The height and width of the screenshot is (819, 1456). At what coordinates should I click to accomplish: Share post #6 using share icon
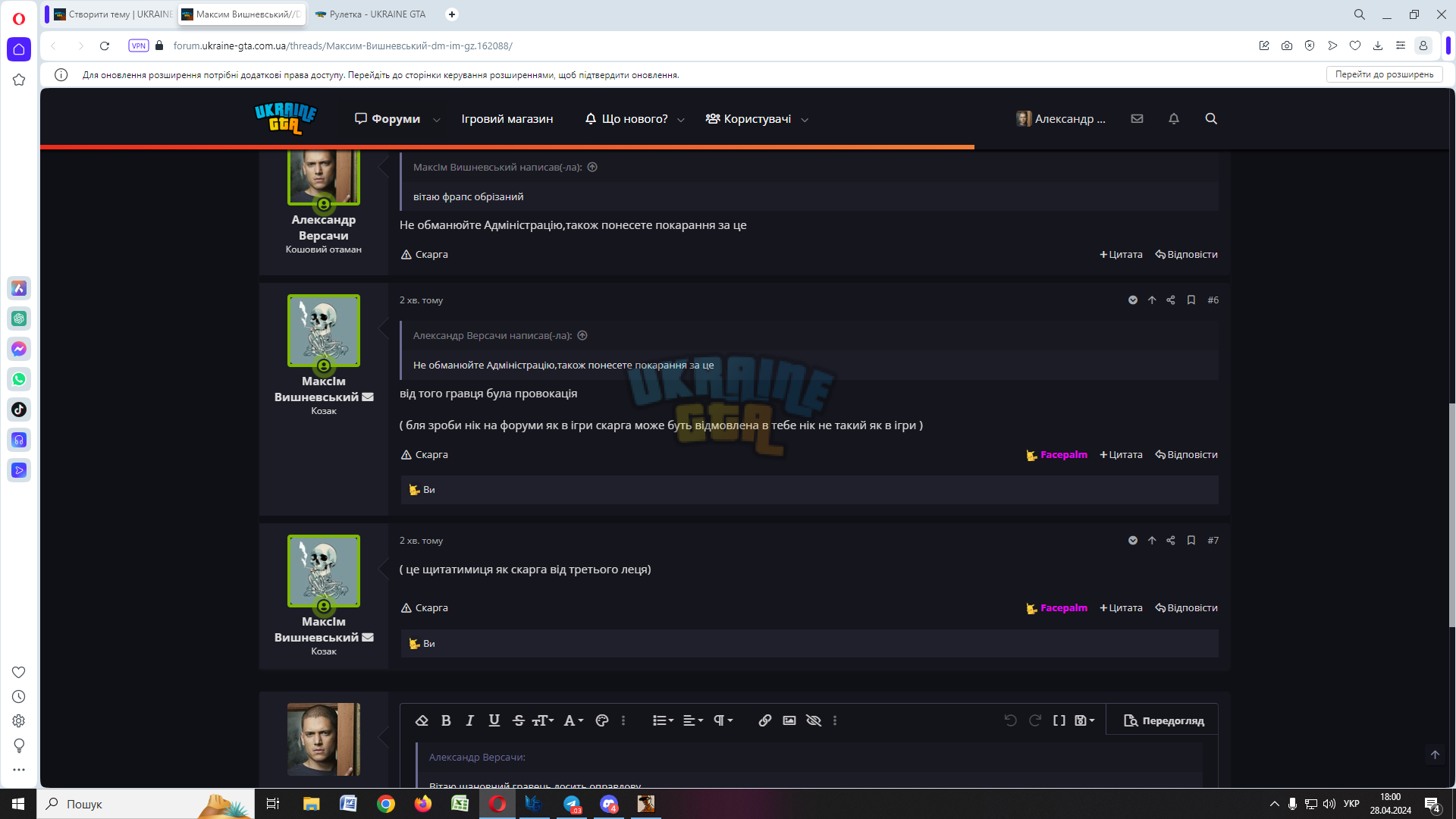pyautogui.click(x=1171, y=300)
